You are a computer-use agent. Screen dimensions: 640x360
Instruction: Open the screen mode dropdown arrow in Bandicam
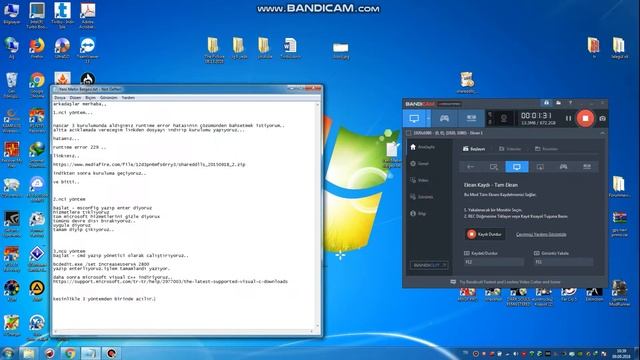[428, 119]
